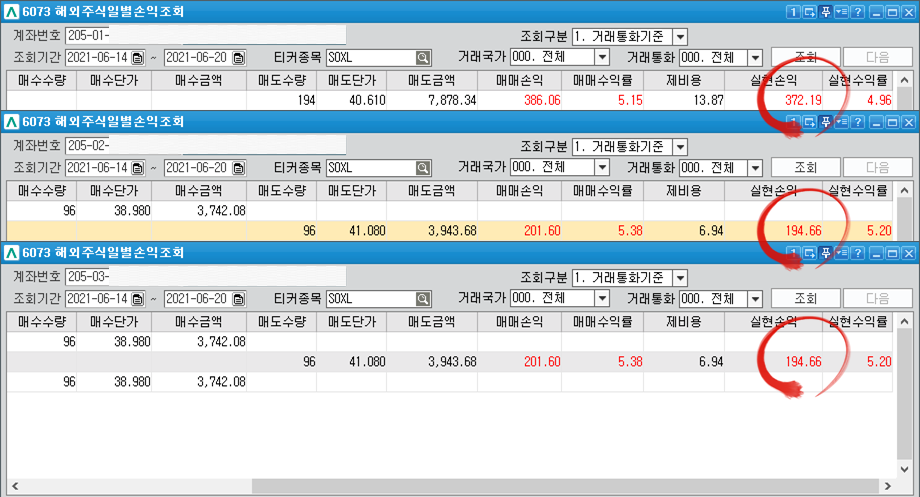Image resolution: width=920 pixels, height=497 pixels.
Task: Click 조회 button in 205-03 window
Action: [806, 299]
